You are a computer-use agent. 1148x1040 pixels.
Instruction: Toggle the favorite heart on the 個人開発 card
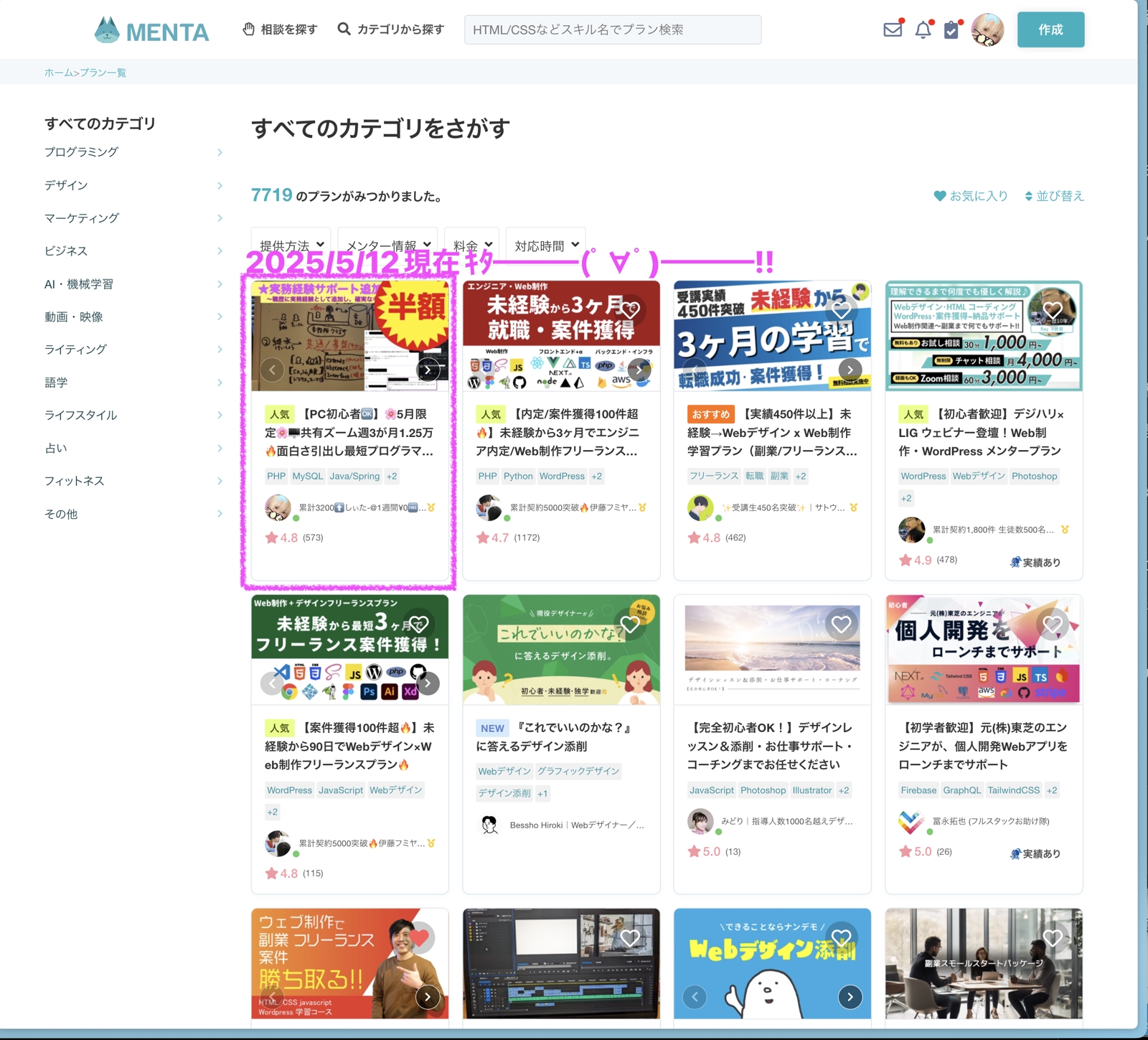[x=1053, y=624]
